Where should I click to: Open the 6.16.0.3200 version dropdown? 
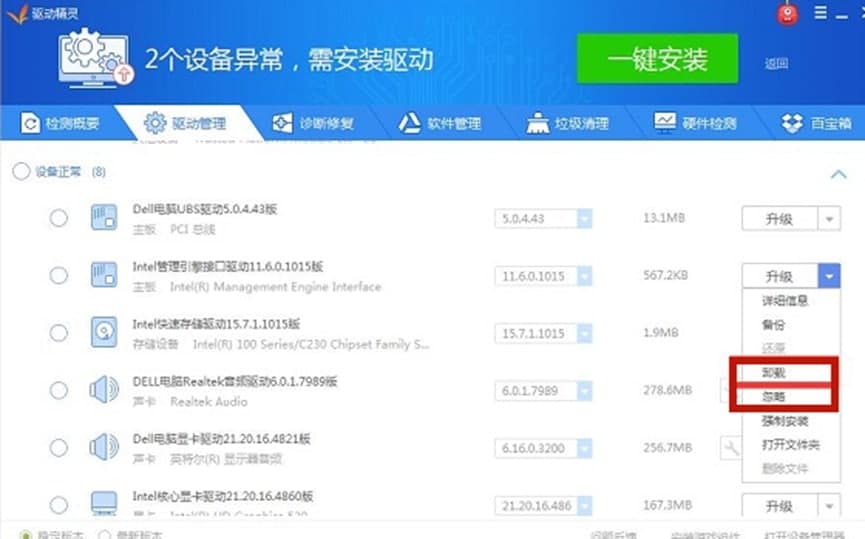tap(584, 448)
